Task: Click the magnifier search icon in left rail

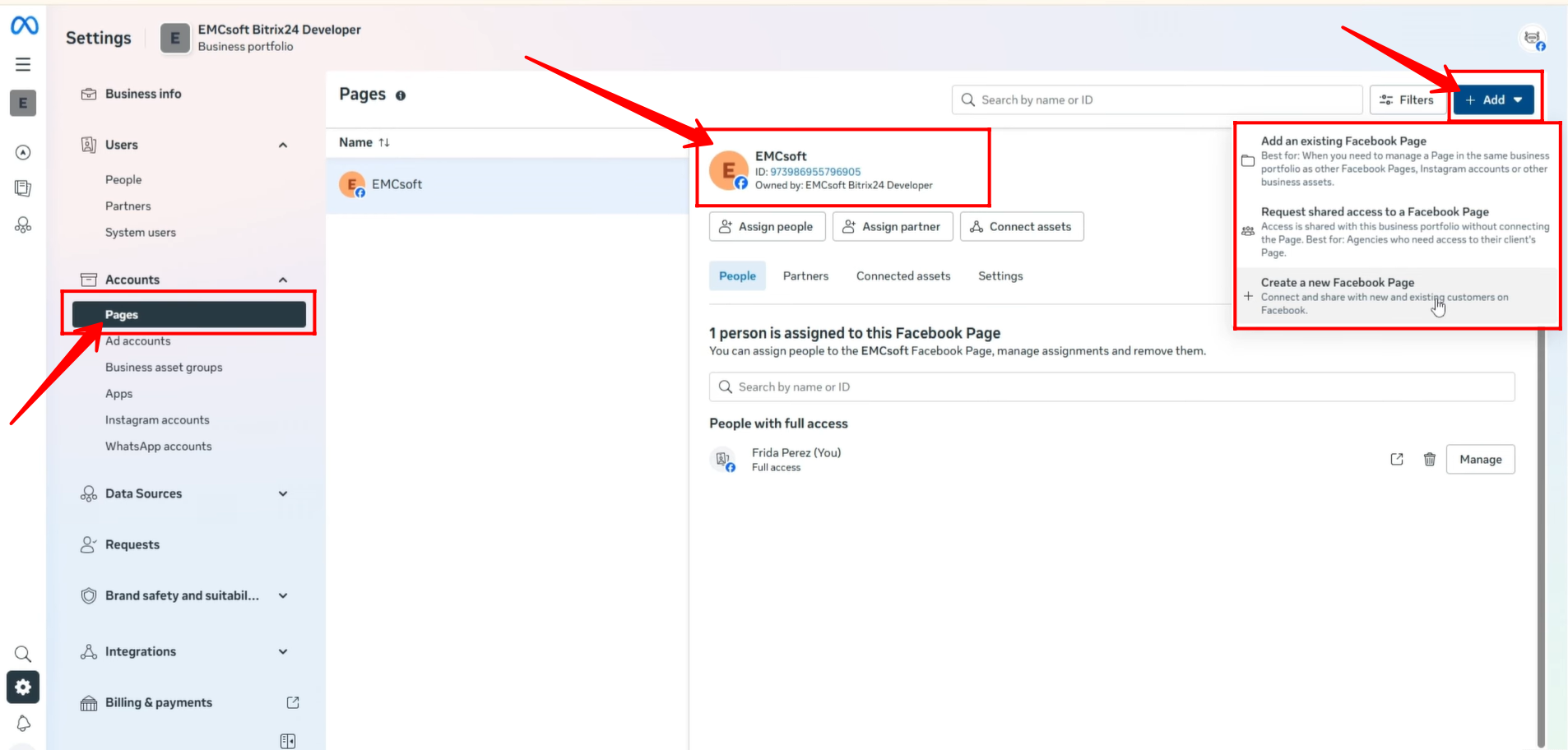Action: pyautogui.click(x=23, y=654)
